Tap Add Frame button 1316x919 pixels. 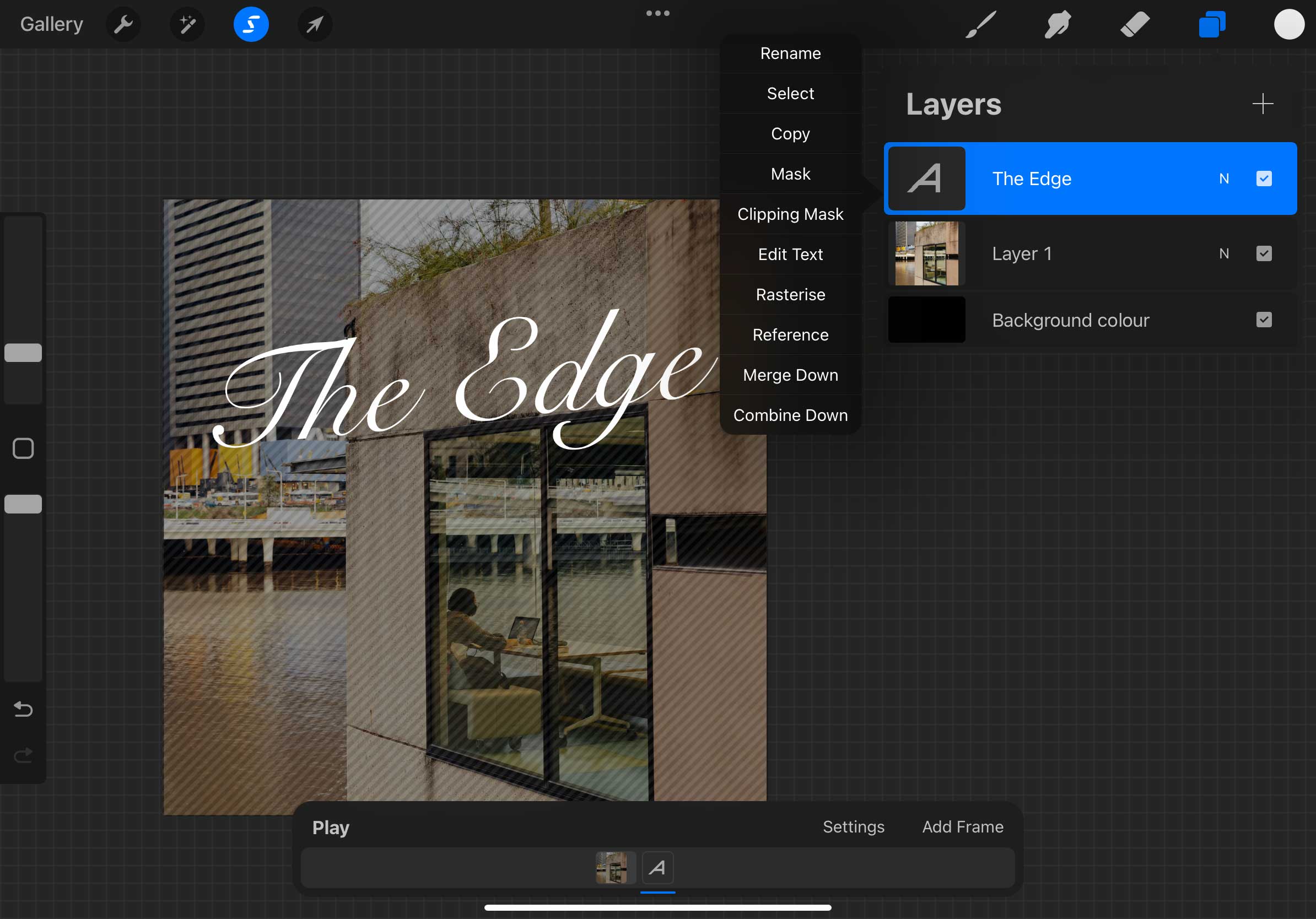tap(962, 827)
